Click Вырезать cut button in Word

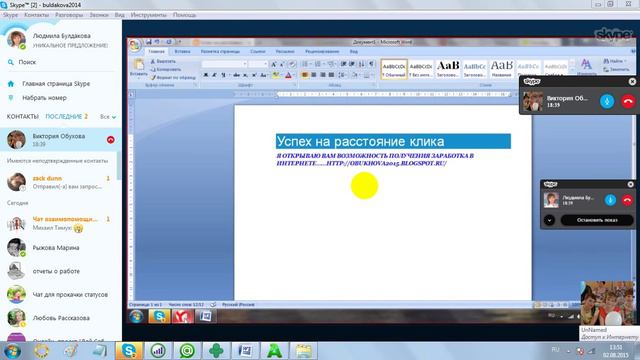[x=163, y=61]
